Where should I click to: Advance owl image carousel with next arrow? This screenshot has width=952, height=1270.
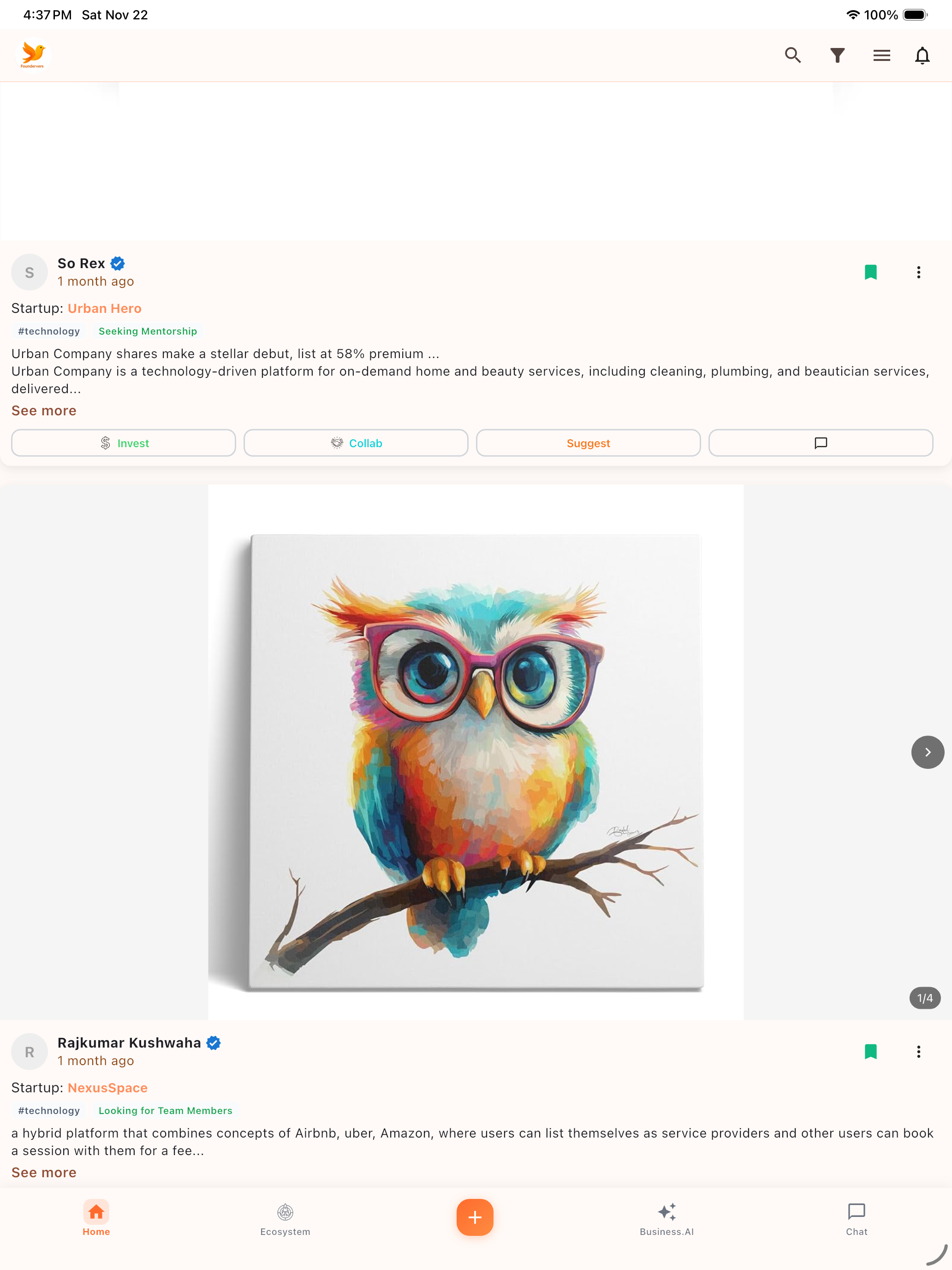pos(928,752)
